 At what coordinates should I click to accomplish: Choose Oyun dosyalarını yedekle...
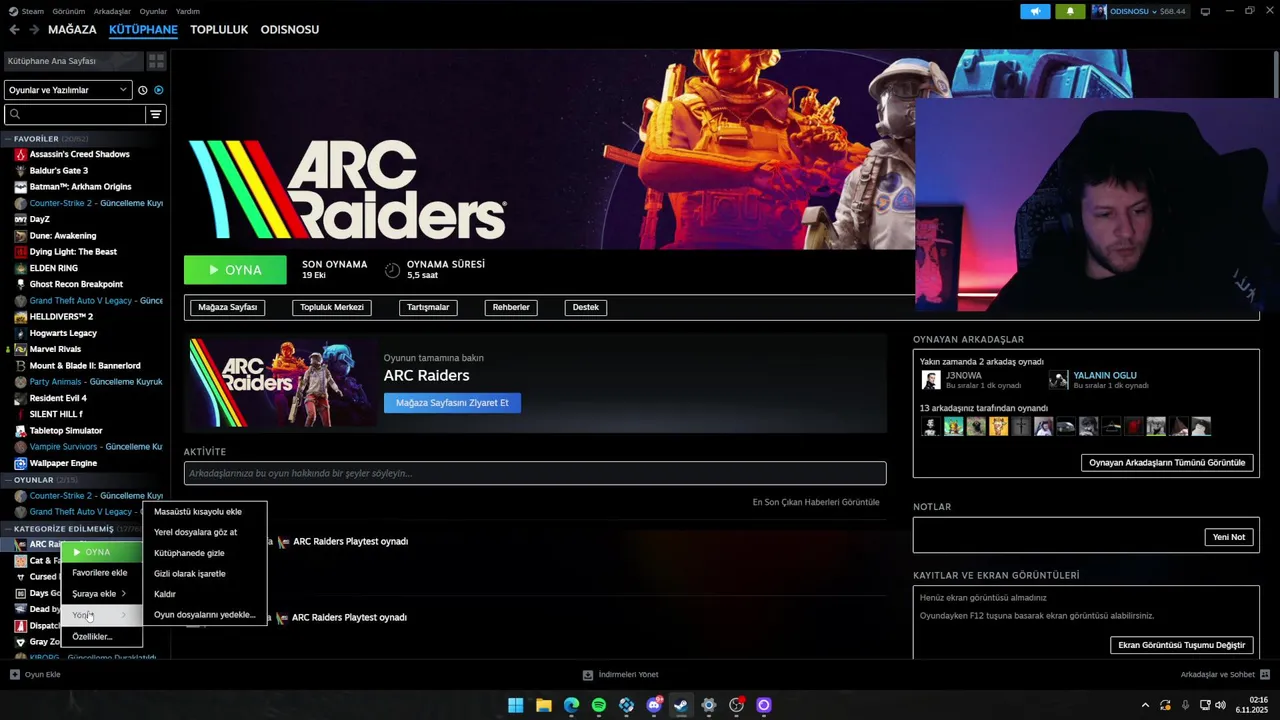tap(205, 615)
